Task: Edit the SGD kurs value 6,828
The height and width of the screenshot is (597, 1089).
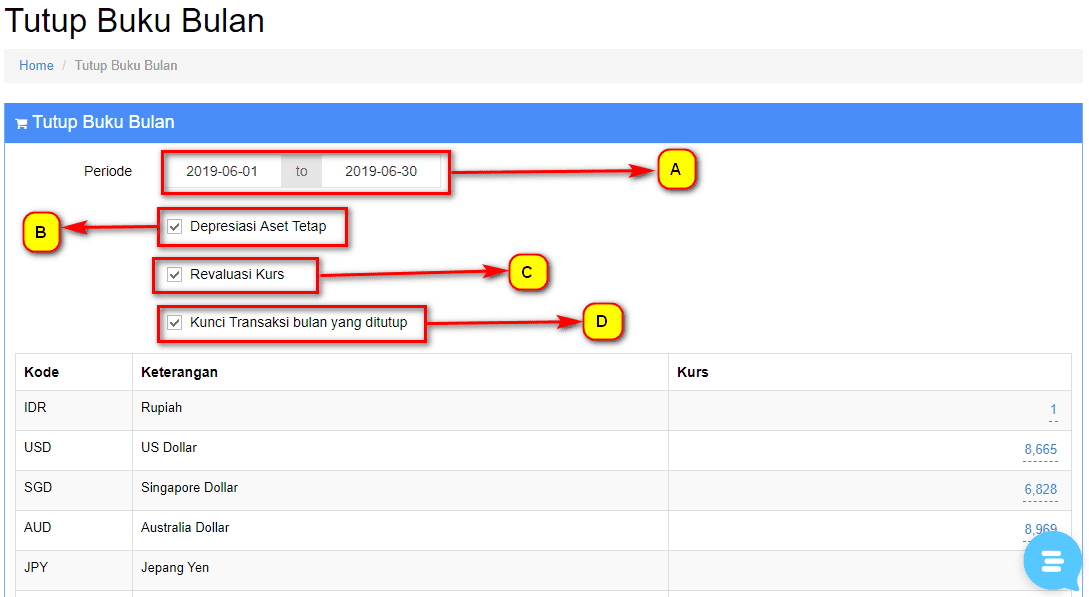Action: pos(1040,490)
